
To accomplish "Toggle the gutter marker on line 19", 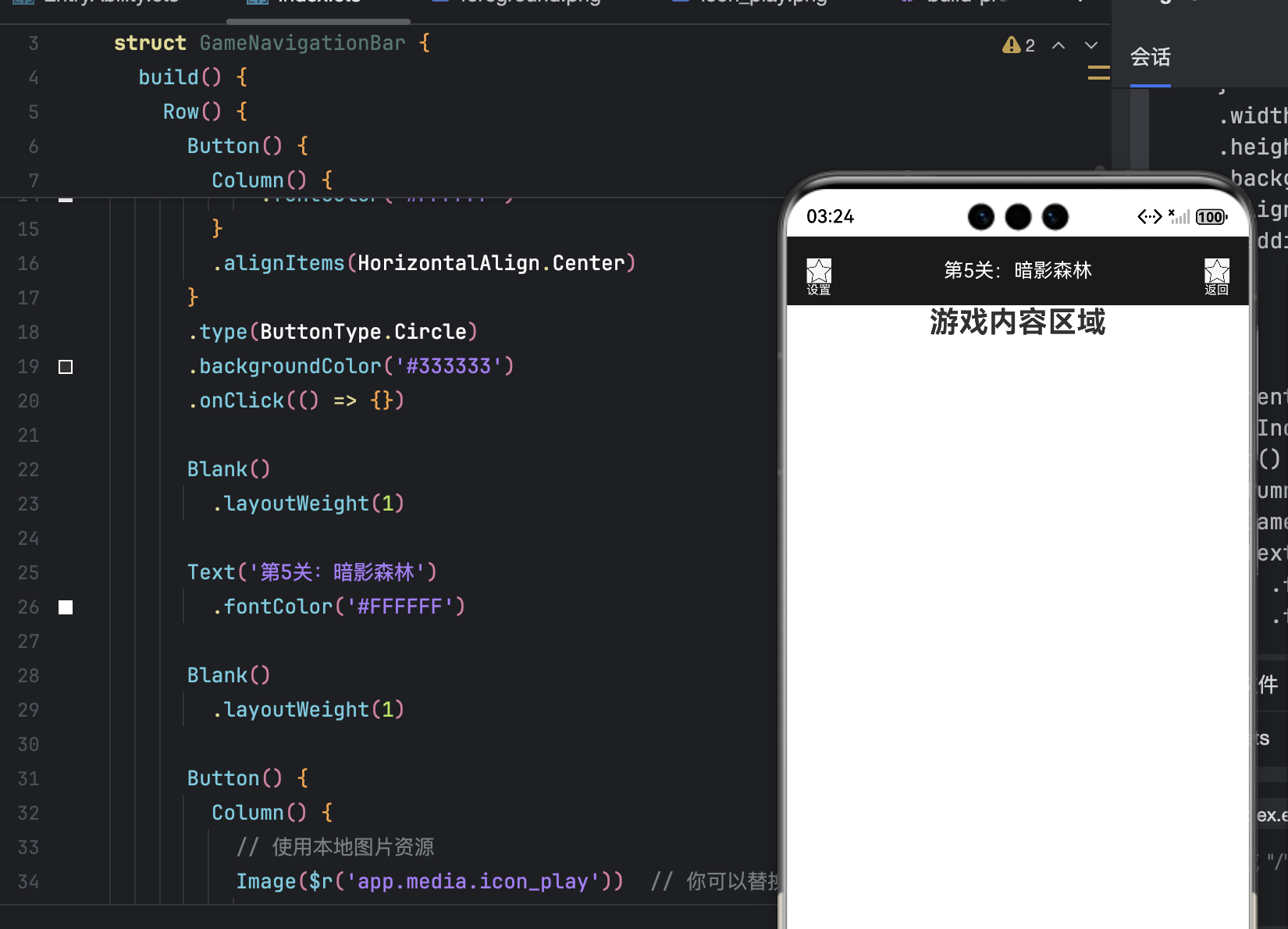I will point(66,366).
